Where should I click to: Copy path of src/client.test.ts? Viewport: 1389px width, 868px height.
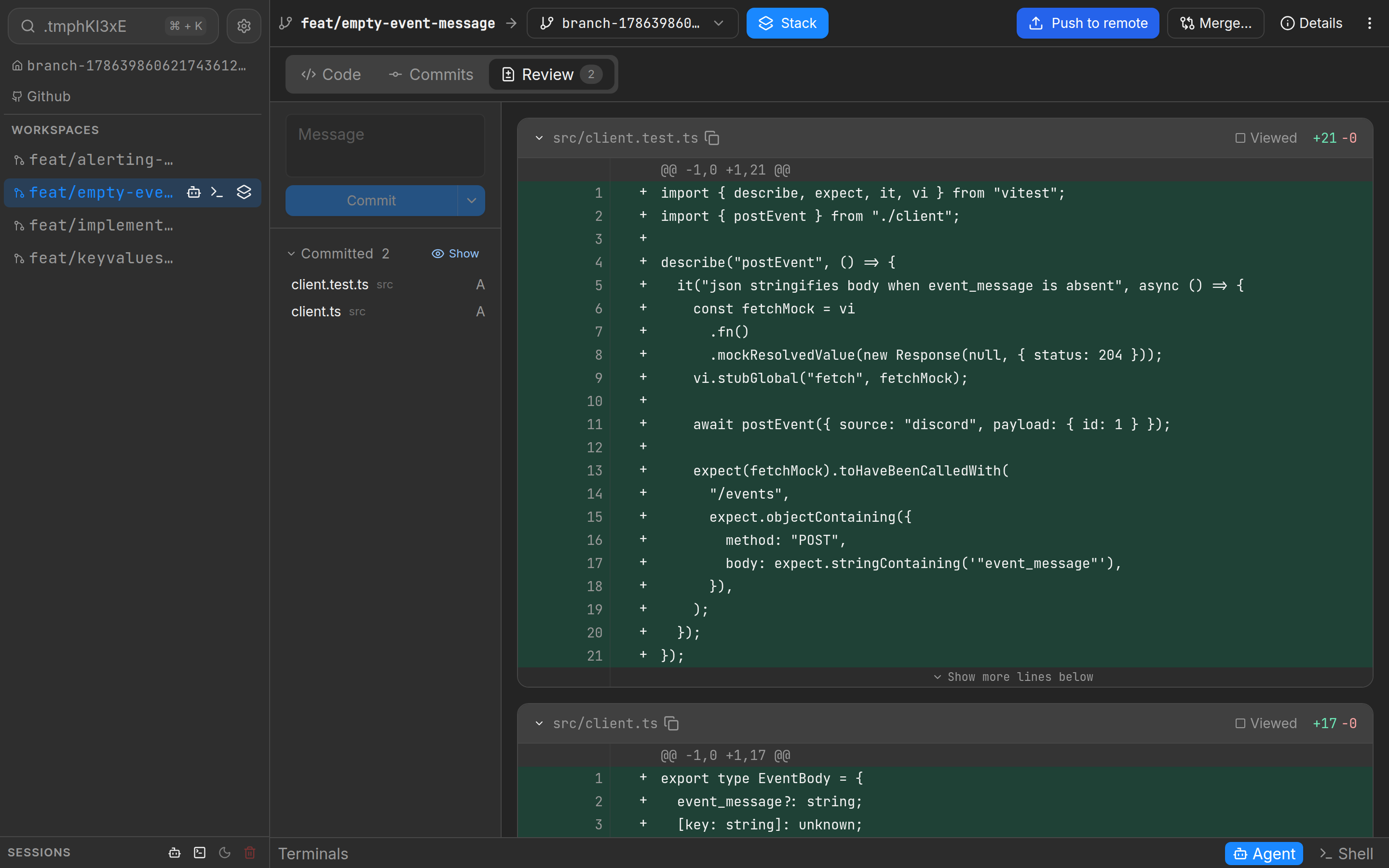click(x=712, y=138)
